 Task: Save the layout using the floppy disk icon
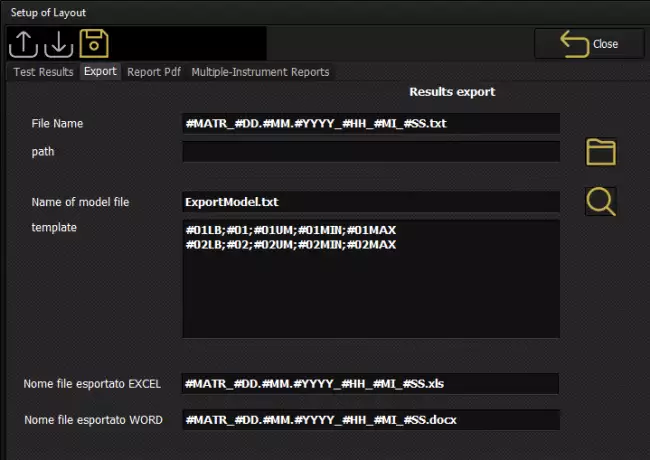(94, 44)
